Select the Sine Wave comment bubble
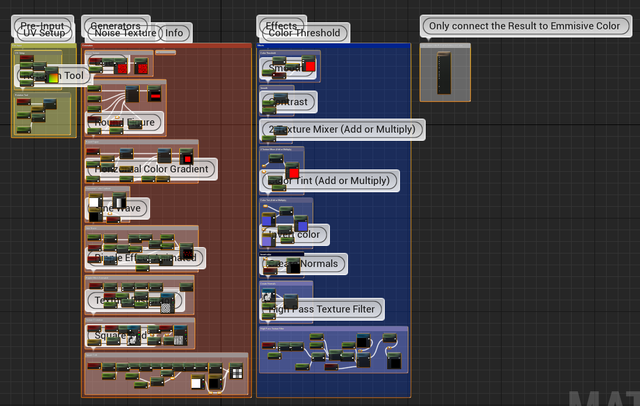This screenshot has height=406, width=640. [117, 208]
